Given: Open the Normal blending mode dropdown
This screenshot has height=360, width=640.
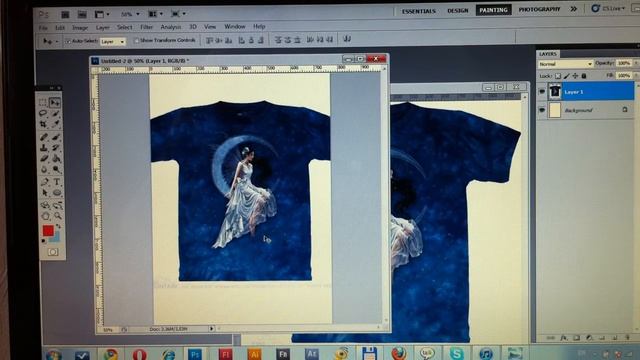Looking at the screenshot, I should point(565,64).
